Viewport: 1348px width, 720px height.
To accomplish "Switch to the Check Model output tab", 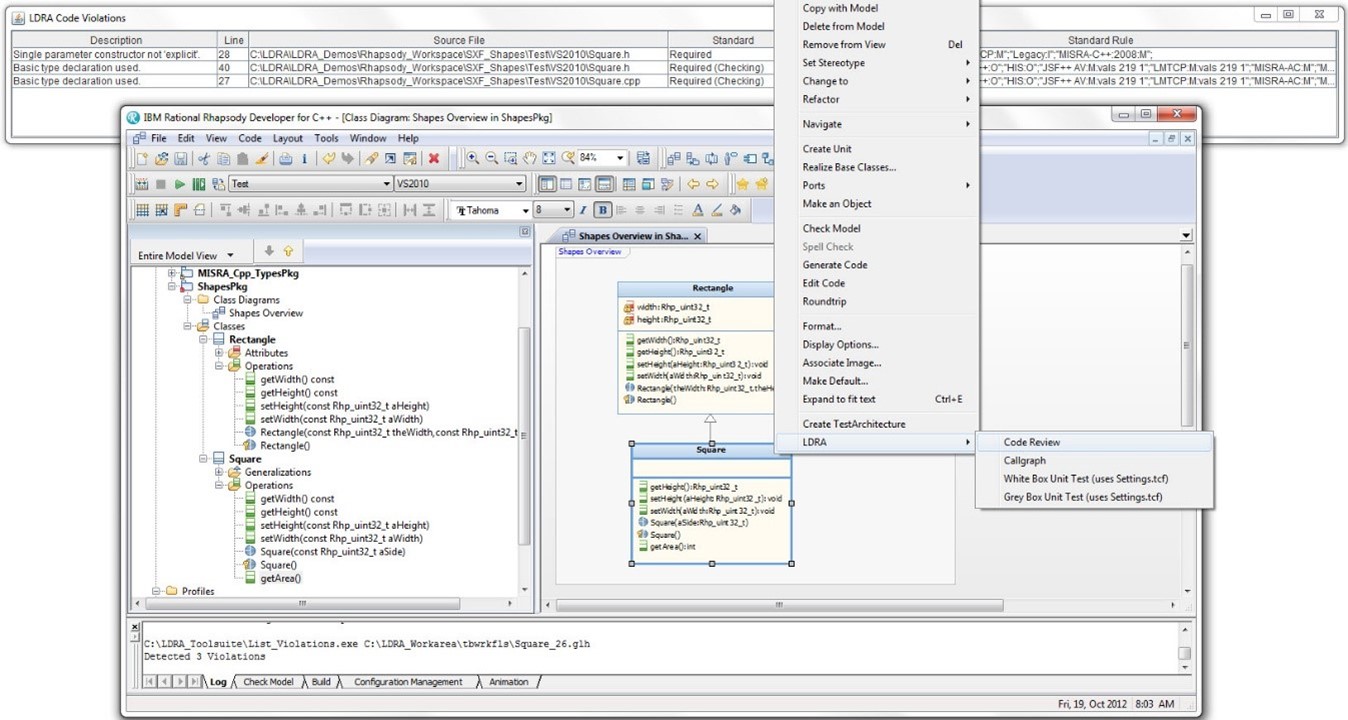I will (x=268, y=682).
